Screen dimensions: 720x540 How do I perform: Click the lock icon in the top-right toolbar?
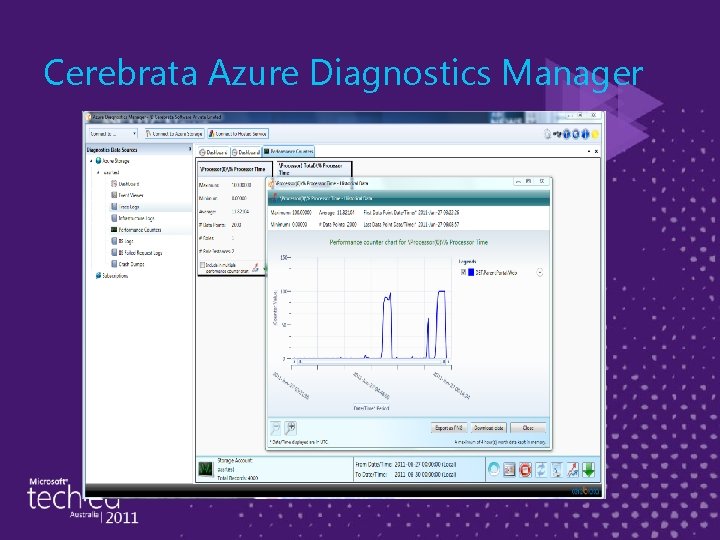tap(547, 134)
